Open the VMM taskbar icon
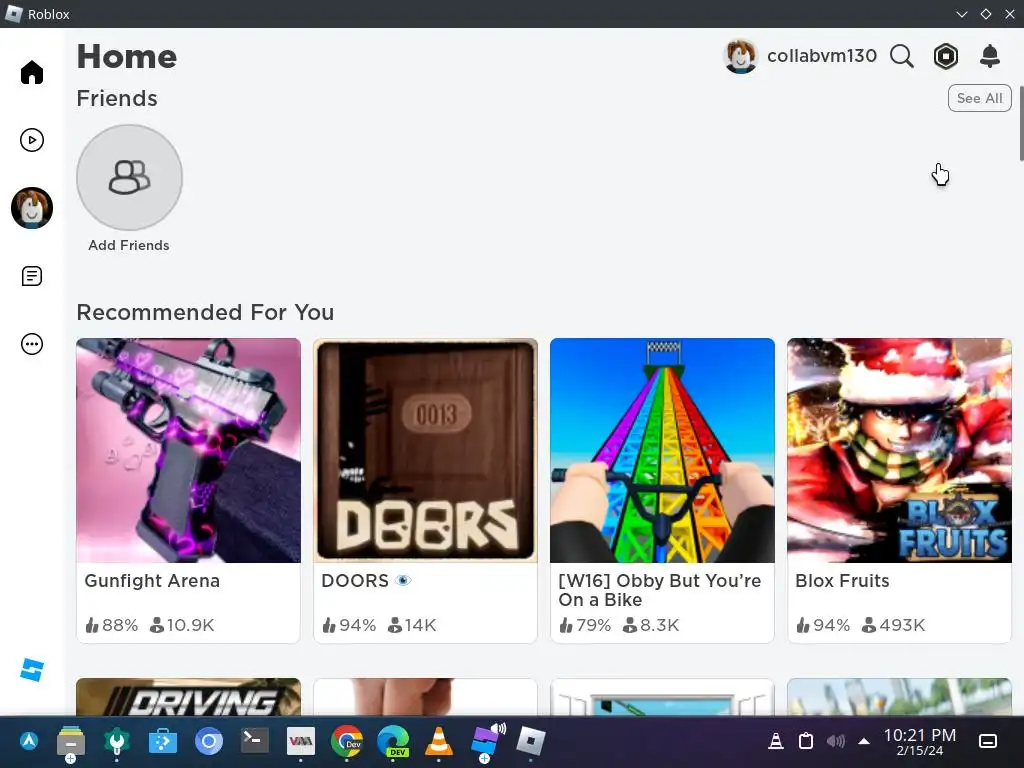Image resolution: width=1024 pixels, height=768 pixels. pyautogui.click(x=300, y=741)
